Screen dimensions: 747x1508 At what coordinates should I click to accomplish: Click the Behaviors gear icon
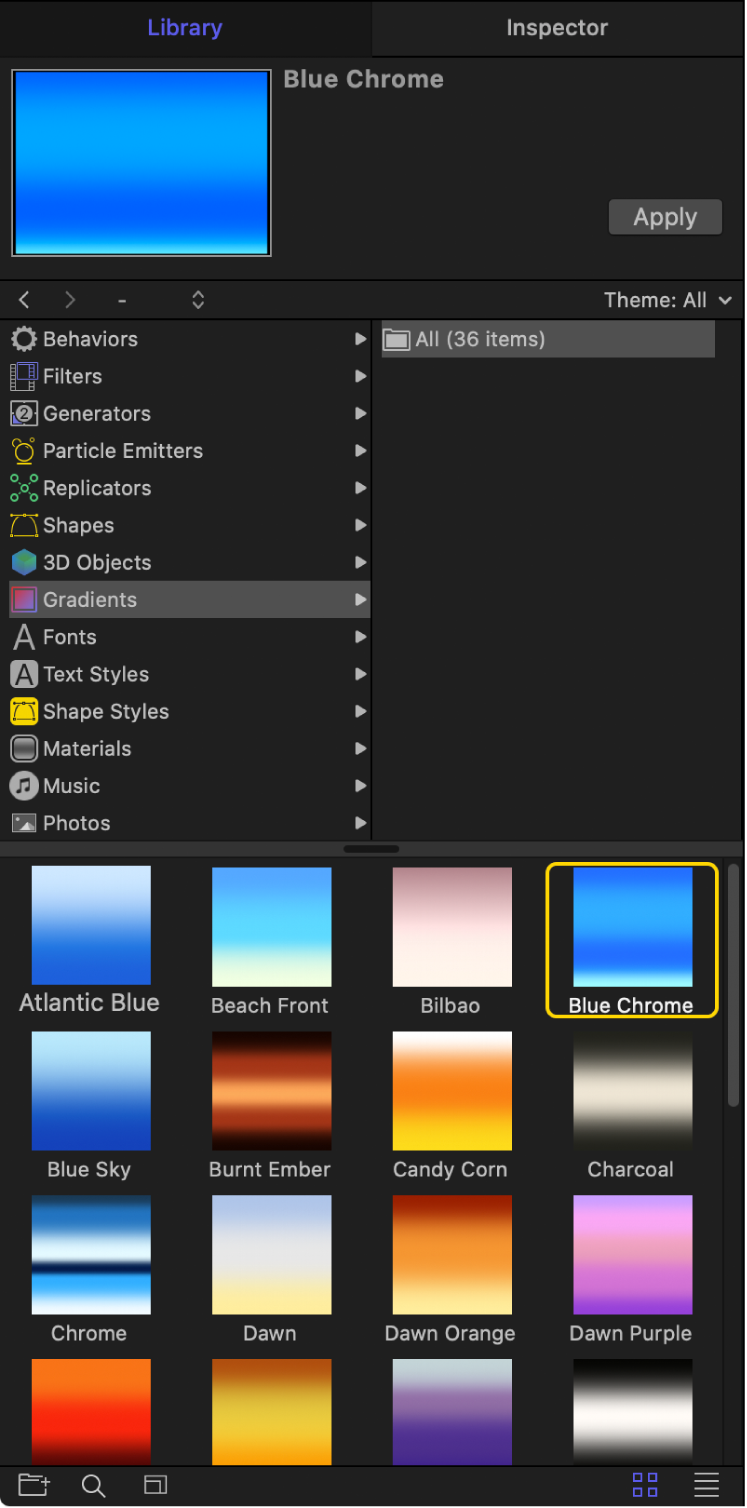coord(24,339)
